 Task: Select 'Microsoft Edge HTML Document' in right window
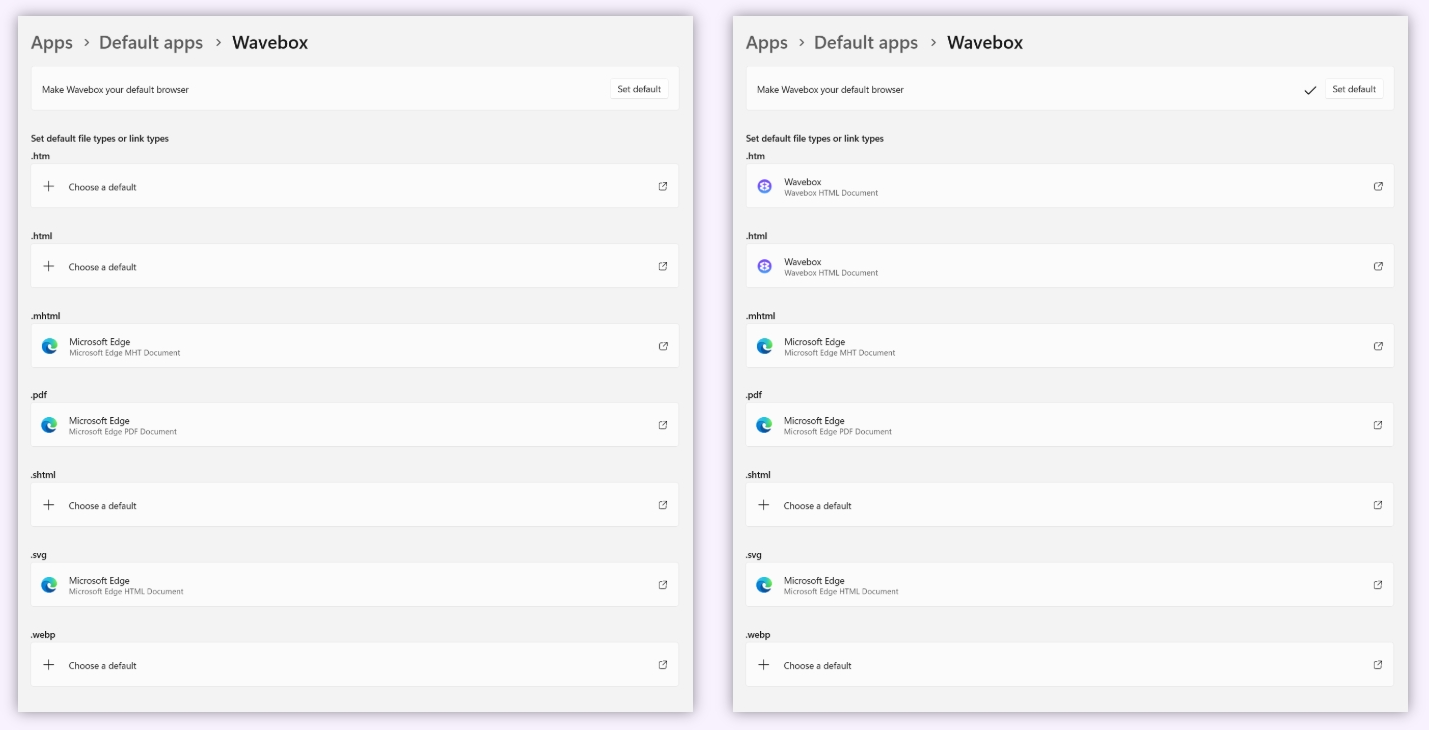[841, 592]
